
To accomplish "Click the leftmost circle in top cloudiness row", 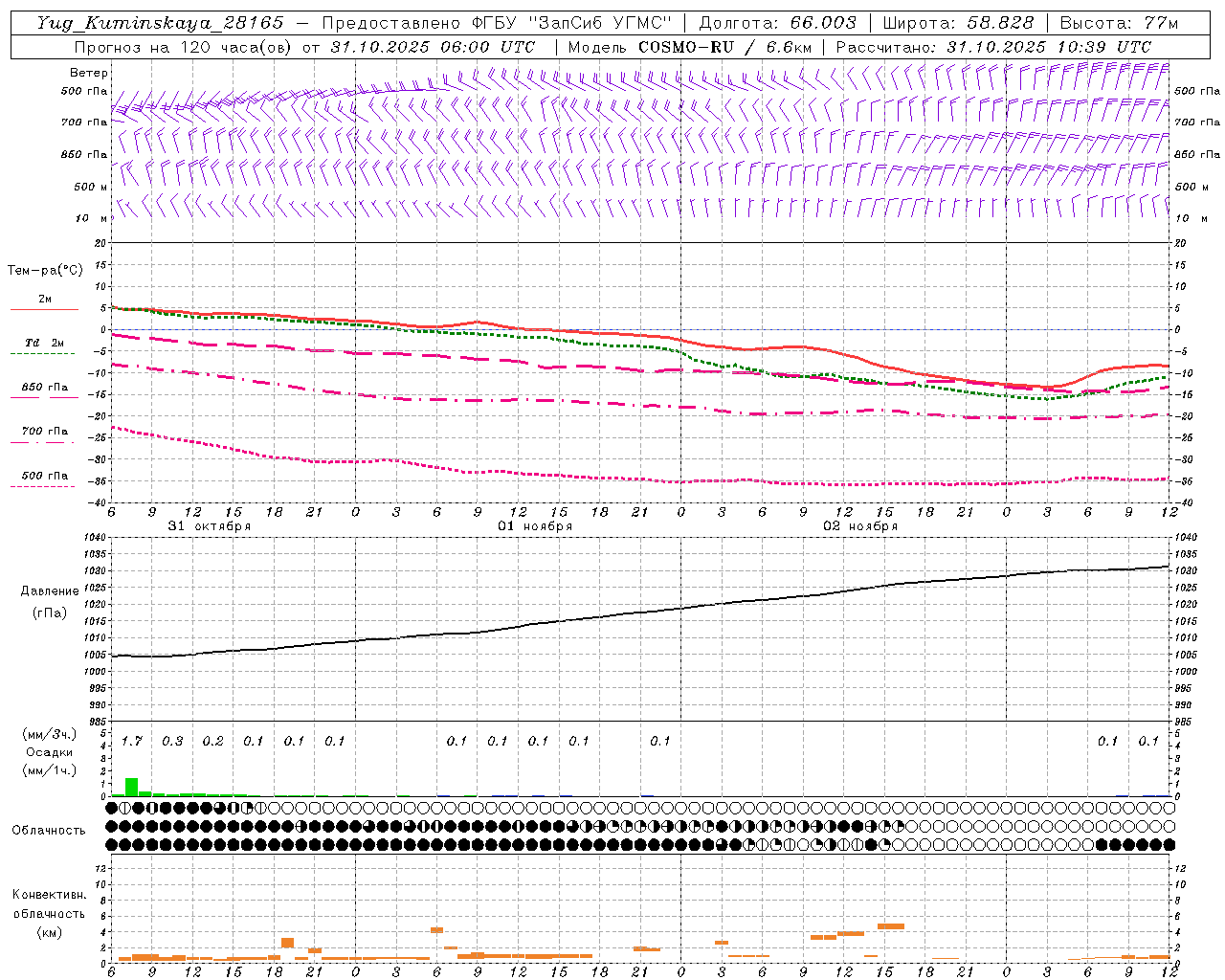I will tap(112, 808).
